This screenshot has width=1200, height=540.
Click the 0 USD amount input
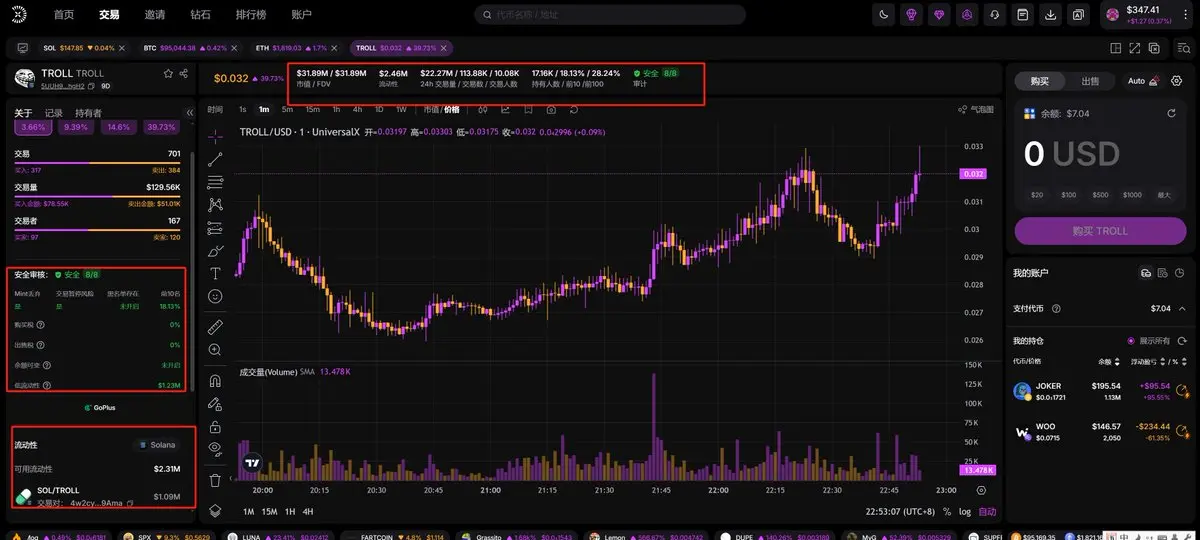1100,156
